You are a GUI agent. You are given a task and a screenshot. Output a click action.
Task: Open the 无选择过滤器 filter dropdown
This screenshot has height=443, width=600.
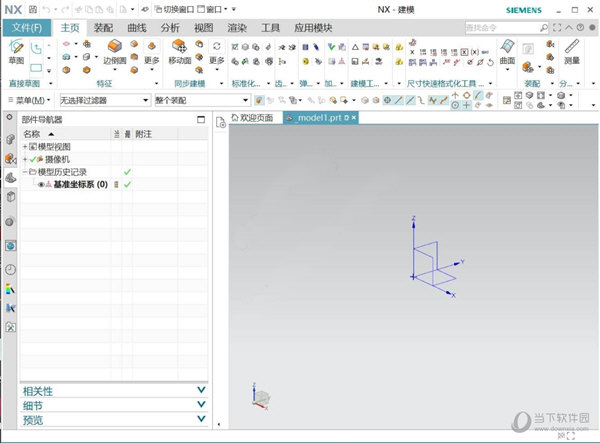click(x=104, y=100)
